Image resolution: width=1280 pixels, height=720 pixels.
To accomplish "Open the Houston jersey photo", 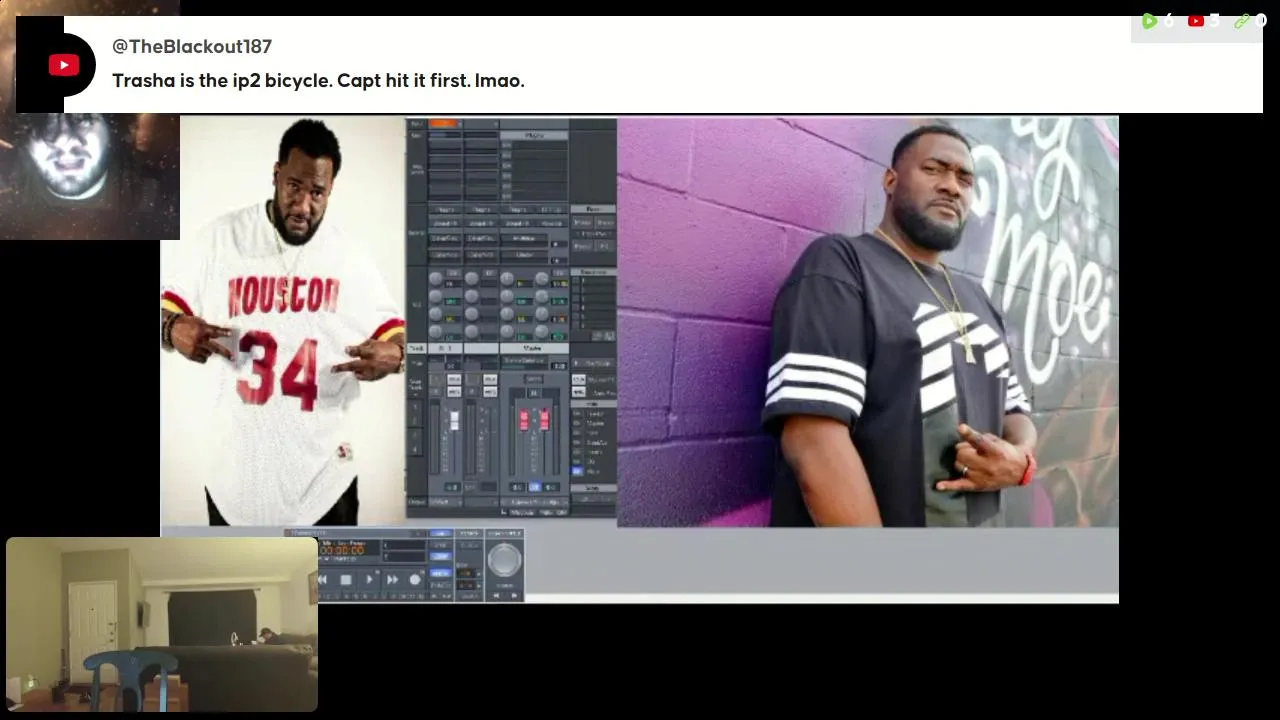I will (283, 320).
